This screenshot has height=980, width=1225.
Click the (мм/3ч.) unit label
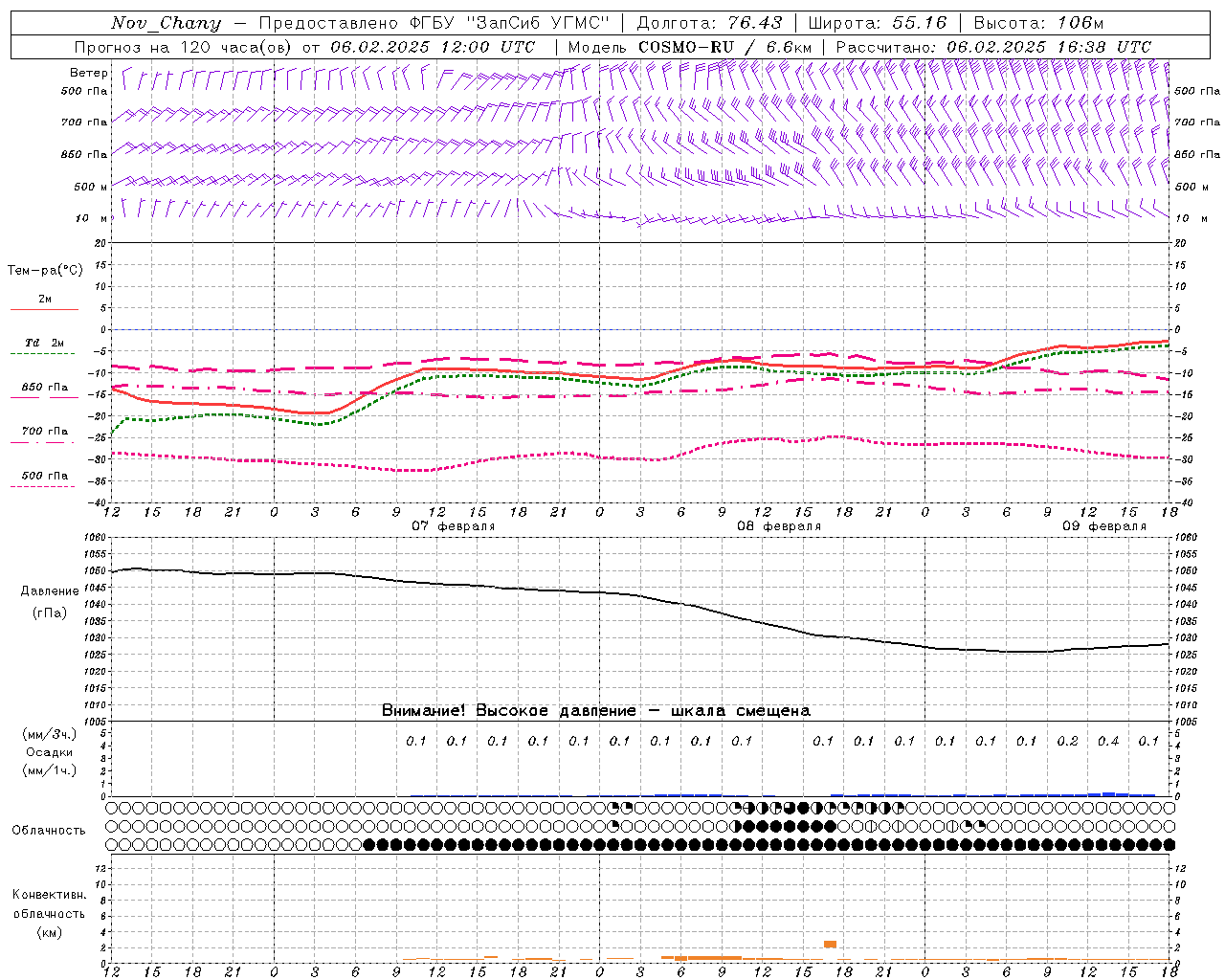click(x=50, y=735)
